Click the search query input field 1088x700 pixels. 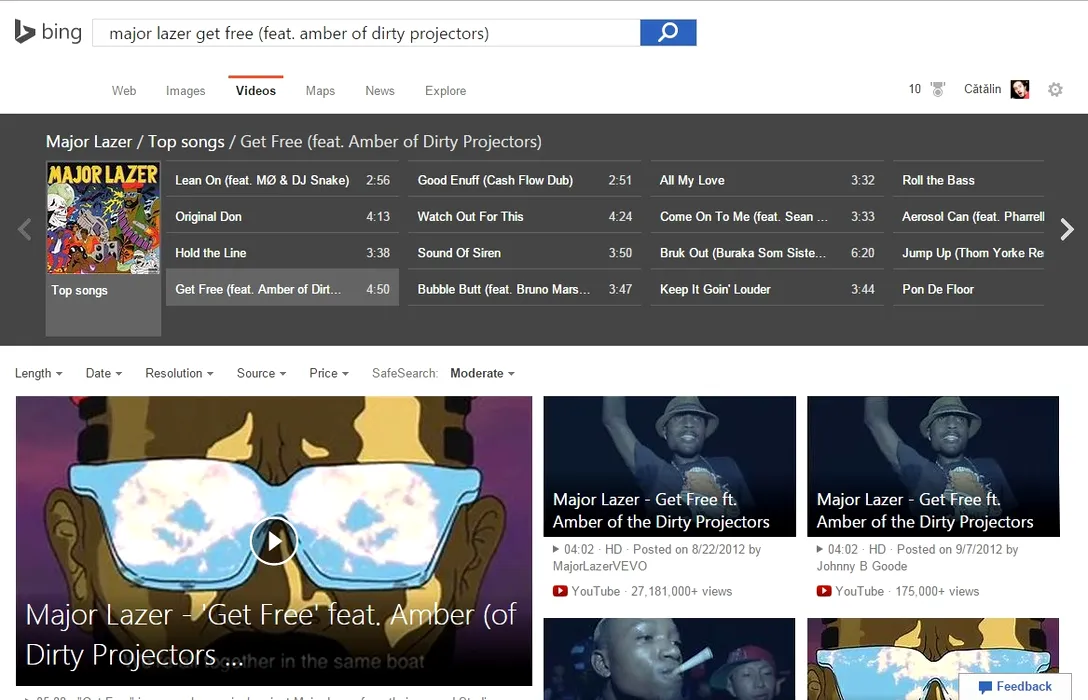pyautogui.click(x=366, y=33)
